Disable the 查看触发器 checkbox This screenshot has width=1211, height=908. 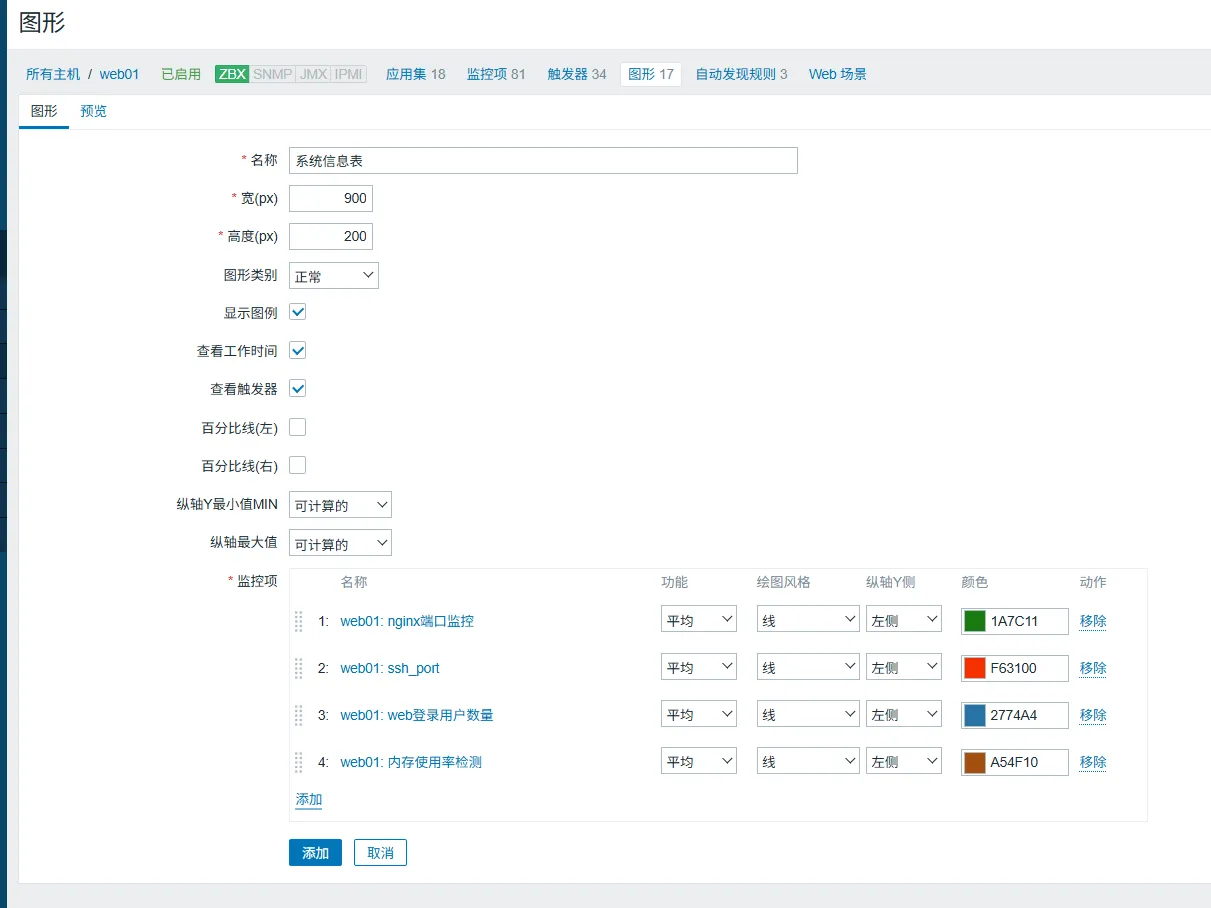[297, 389]
